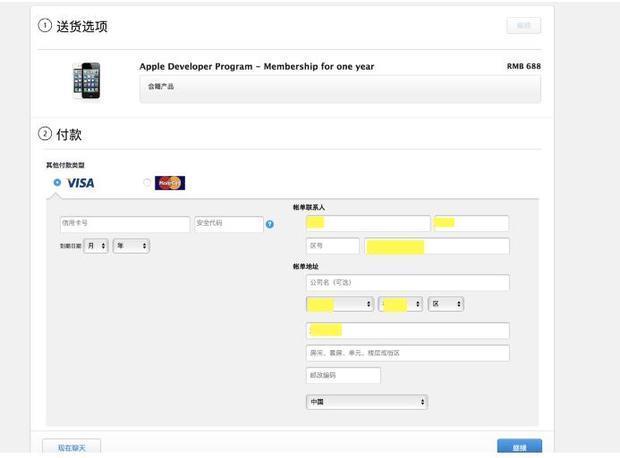Viewport: 620px width, 458px height.
Task: Click the VISA logo
Action: [80, 183]
